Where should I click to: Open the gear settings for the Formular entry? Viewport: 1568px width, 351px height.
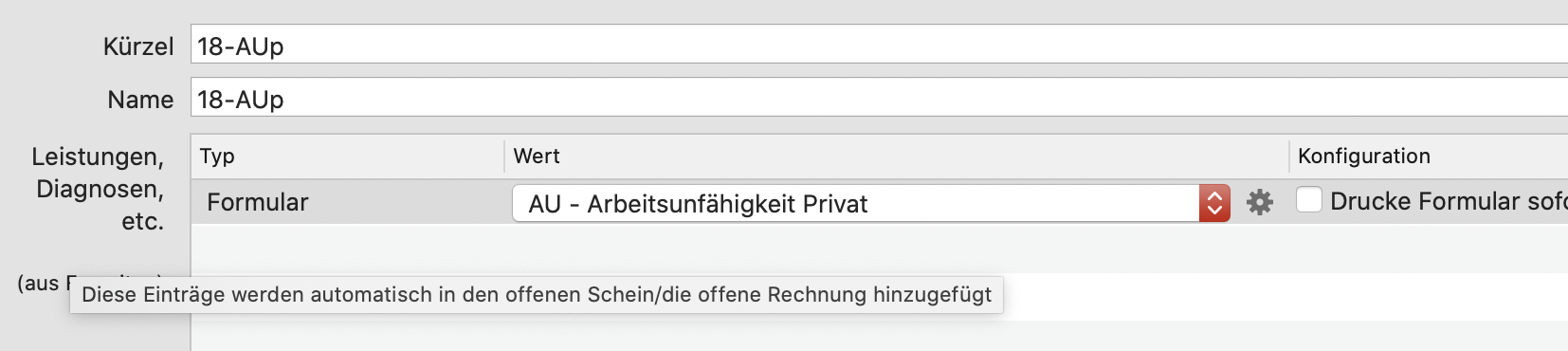[x=1259, y=202]
